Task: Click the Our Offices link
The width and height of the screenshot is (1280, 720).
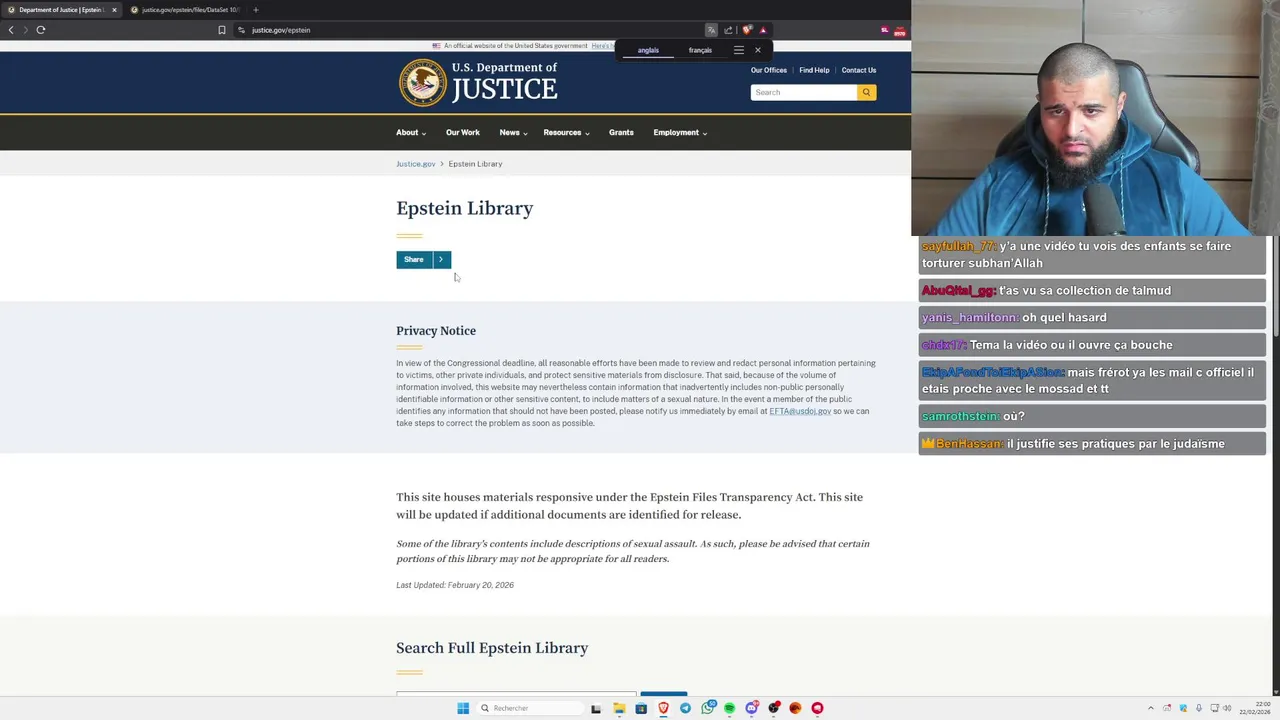Action: click(769, 70)
